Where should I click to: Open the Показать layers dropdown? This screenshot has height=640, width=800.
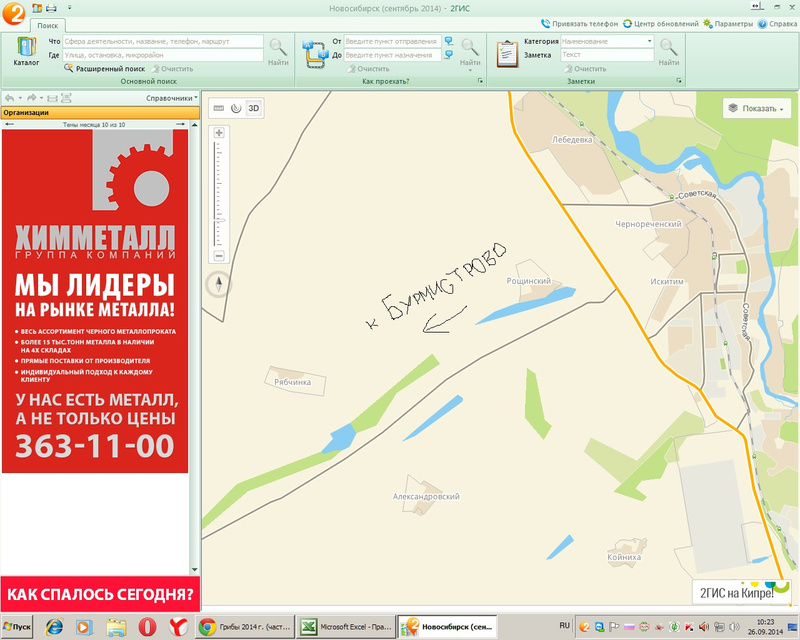tap(757, 108)
